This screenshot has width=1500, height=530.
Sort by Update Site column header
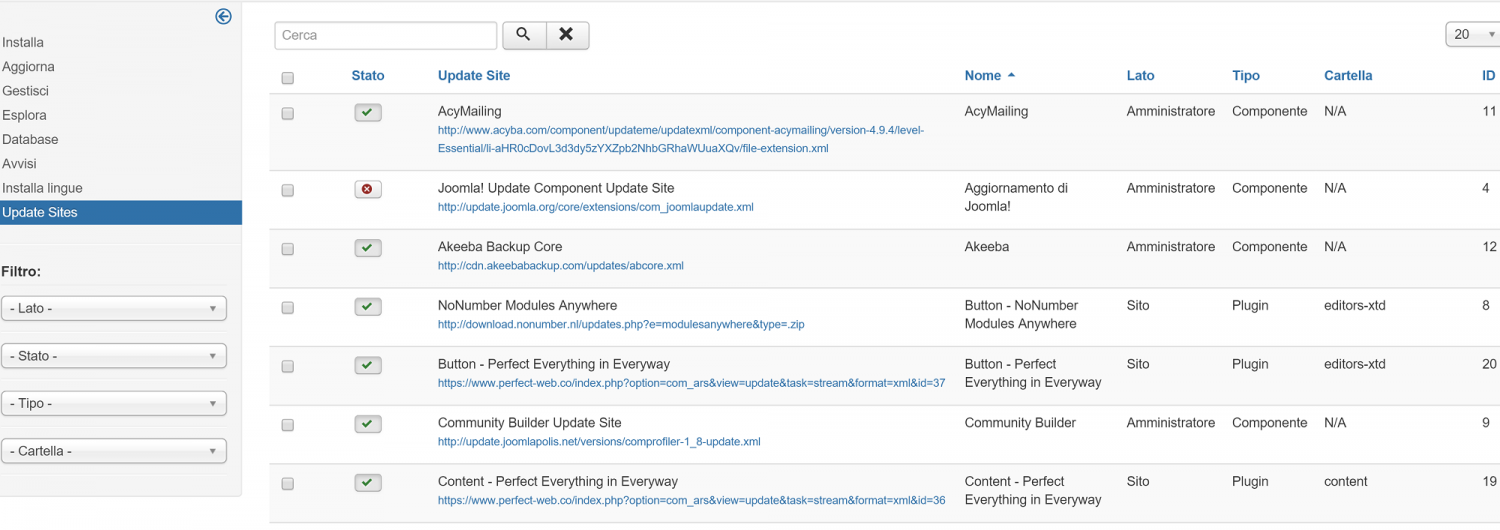[x=474, y=76]
